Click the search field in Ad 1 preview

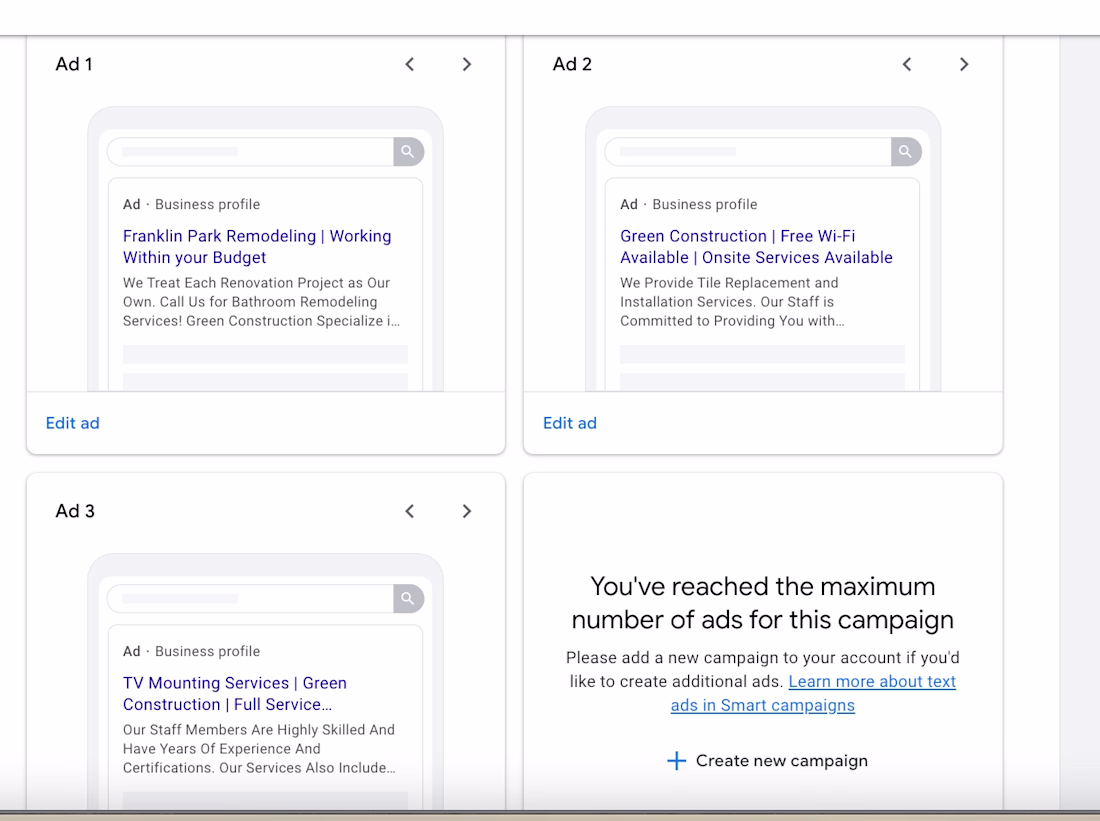[250, 152]
